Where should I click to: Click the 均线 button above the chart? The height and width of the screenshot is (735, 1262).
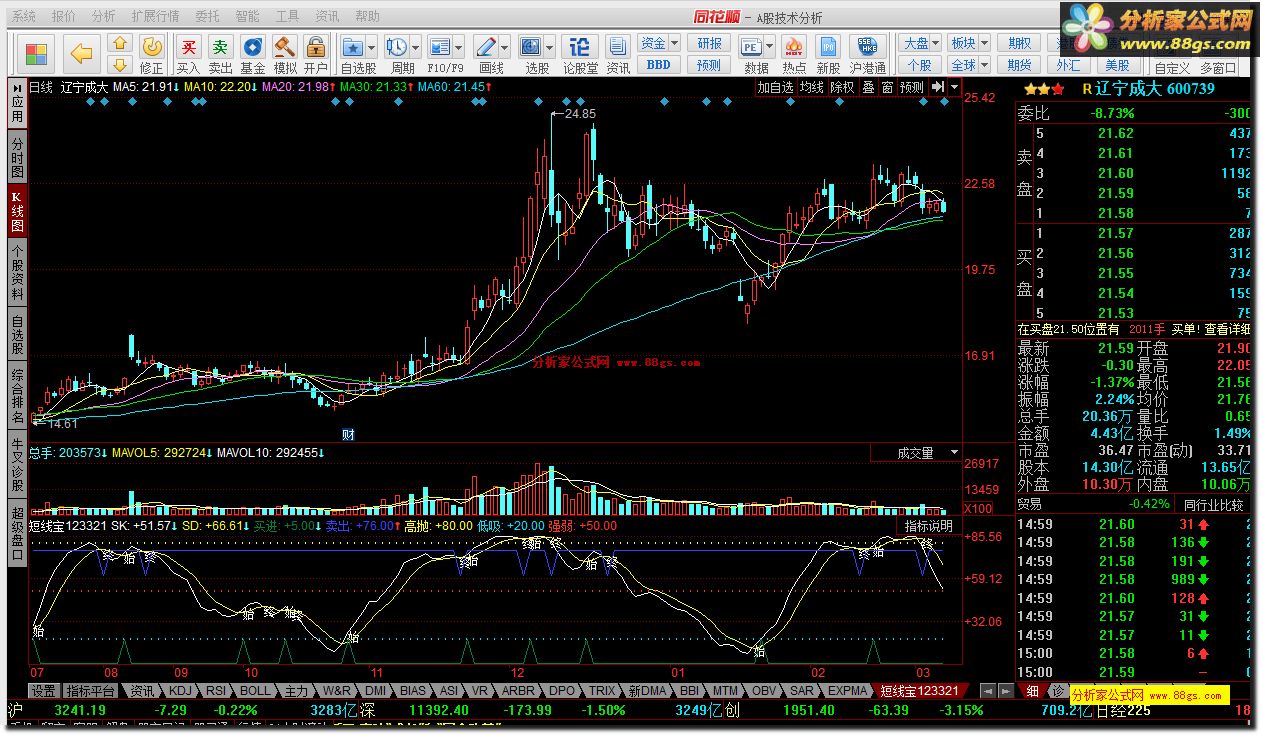(812, 88)
